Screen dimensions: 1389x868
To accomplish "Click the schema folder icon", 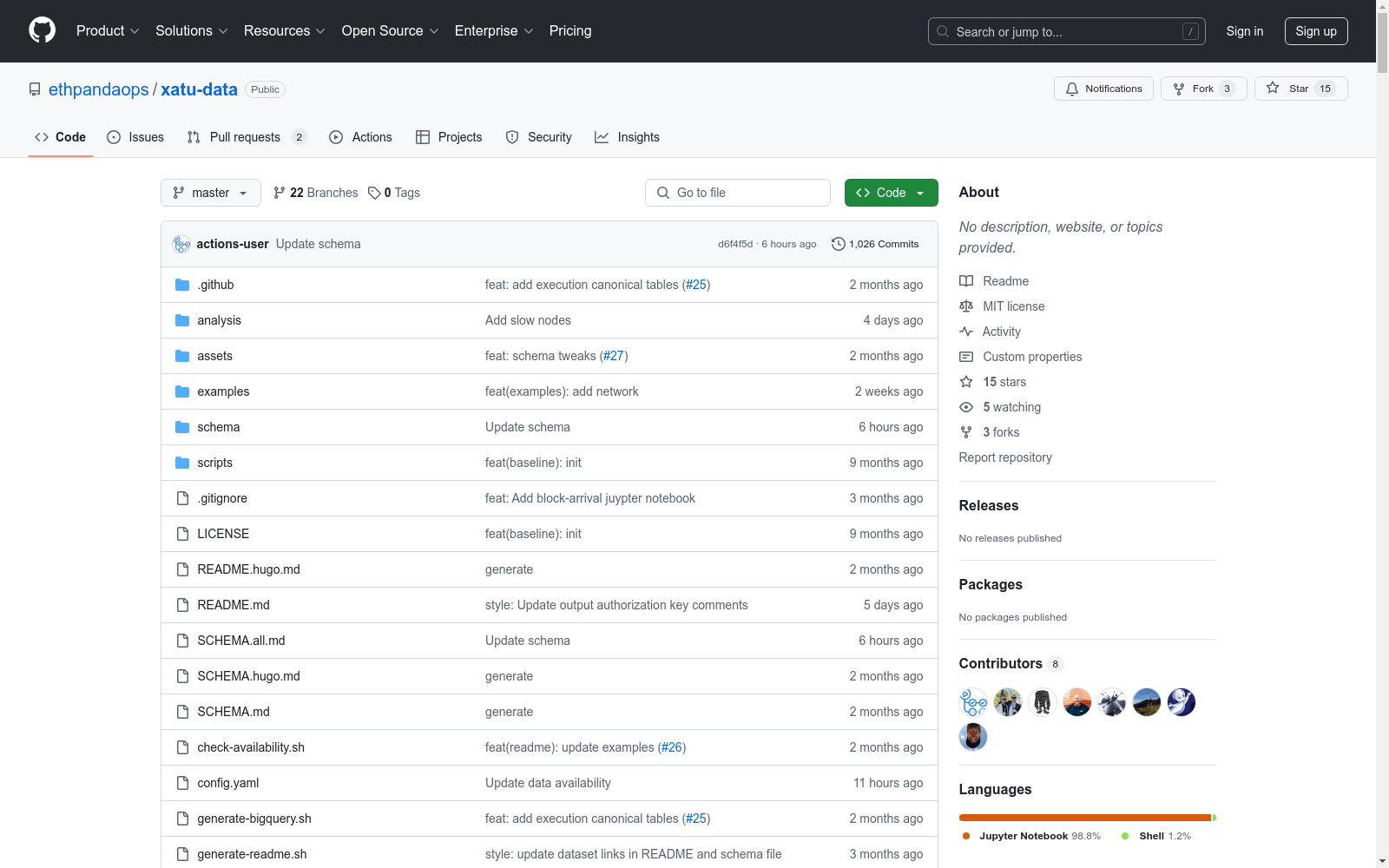I will pyautogui.click(x=182, y=427).
